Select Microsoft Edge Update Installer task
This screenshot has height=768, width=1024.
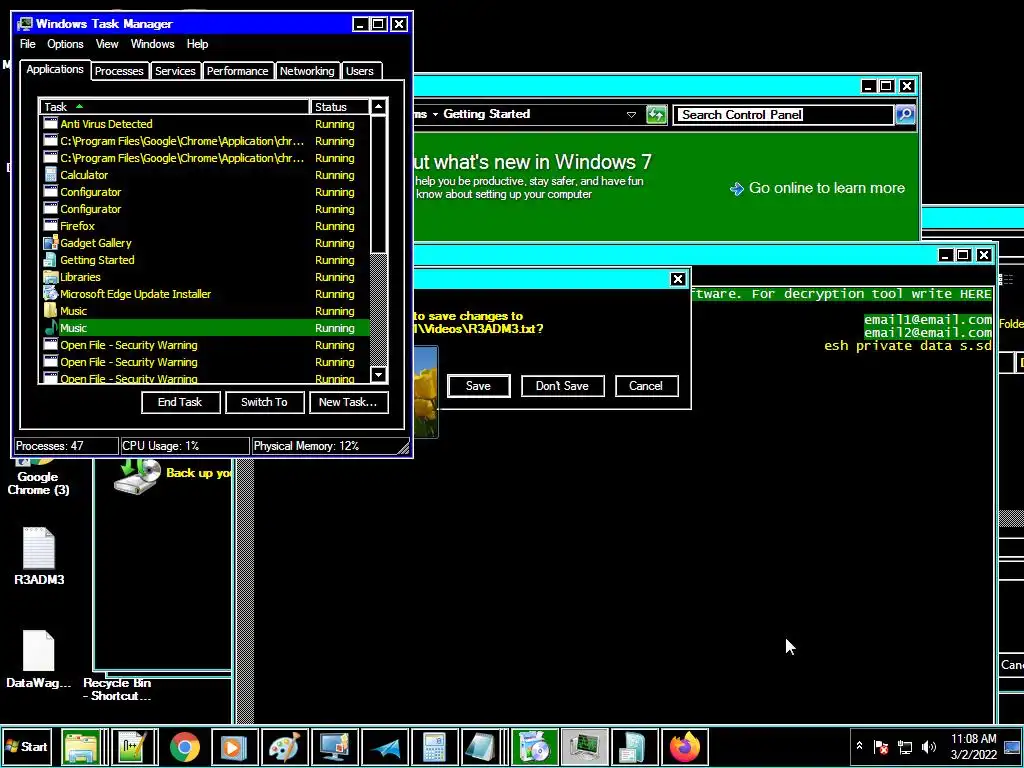(x=204, y=293)
